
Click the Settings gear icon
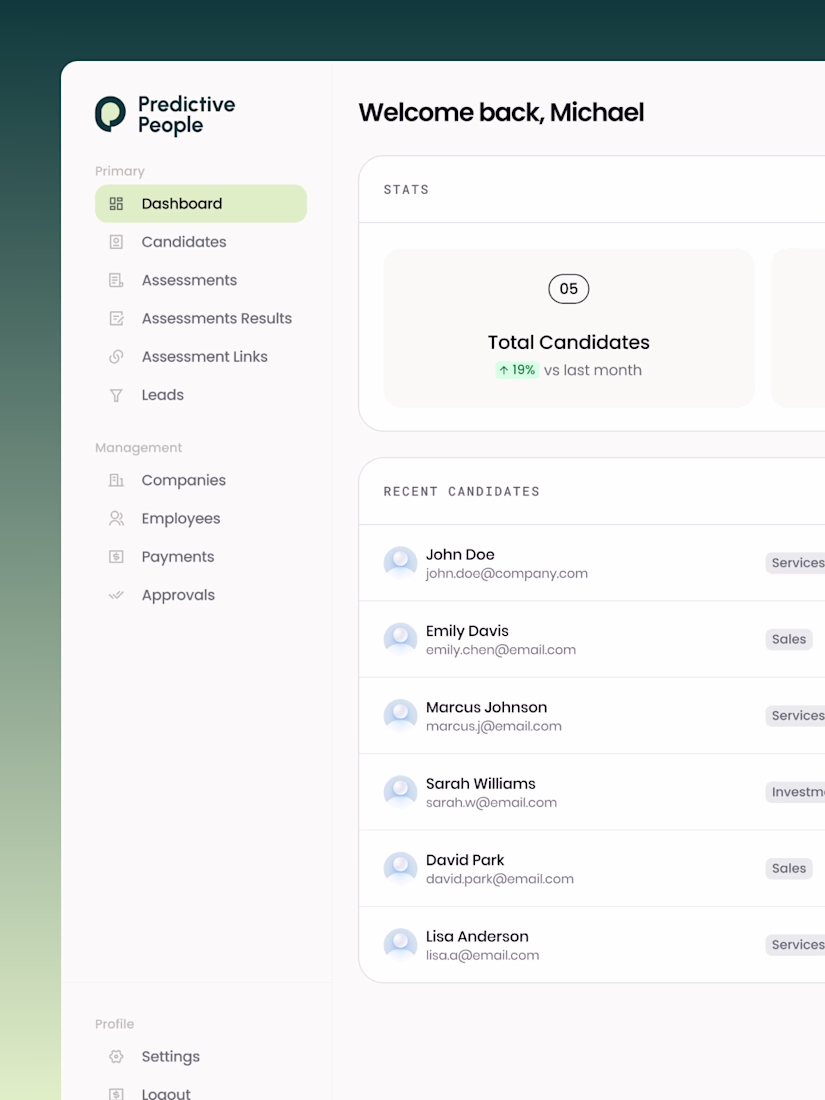pos(116,1057)
